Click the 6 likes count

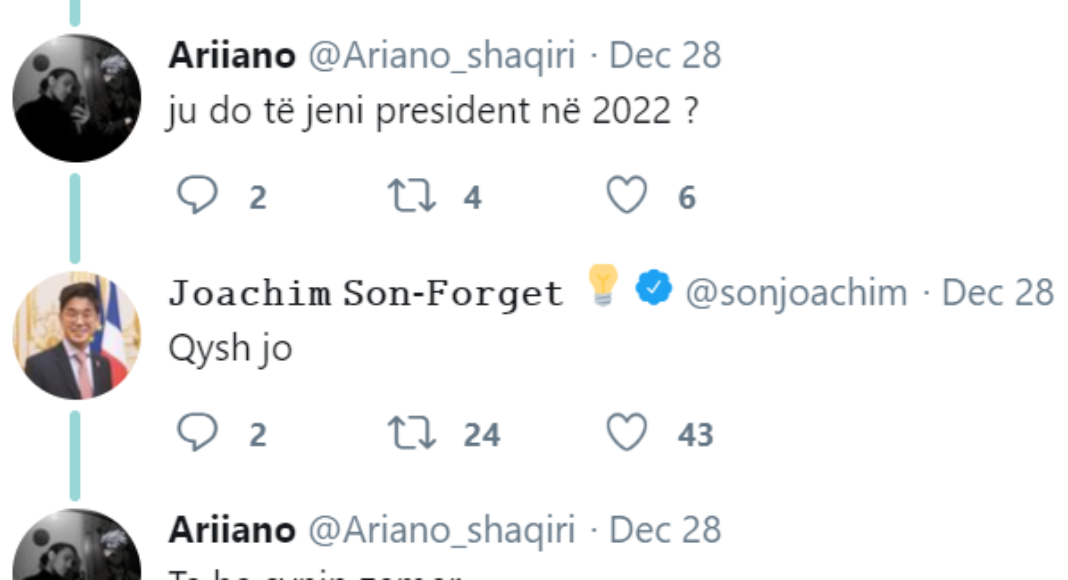(686, 198)
